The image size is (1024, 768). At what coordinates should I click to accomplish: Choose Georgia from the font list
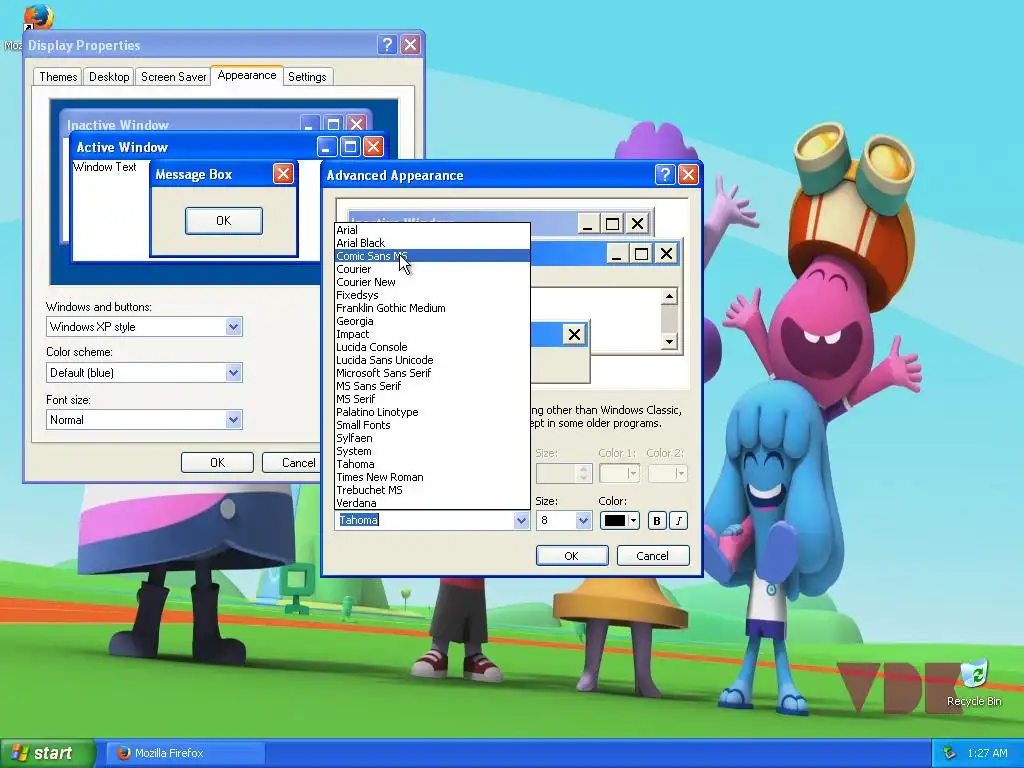pos(432,321)
